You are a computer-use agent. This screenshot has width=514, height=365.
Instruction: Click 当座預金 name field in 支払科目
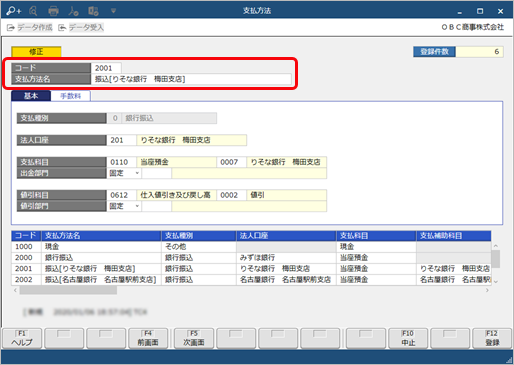pos(176,162)
